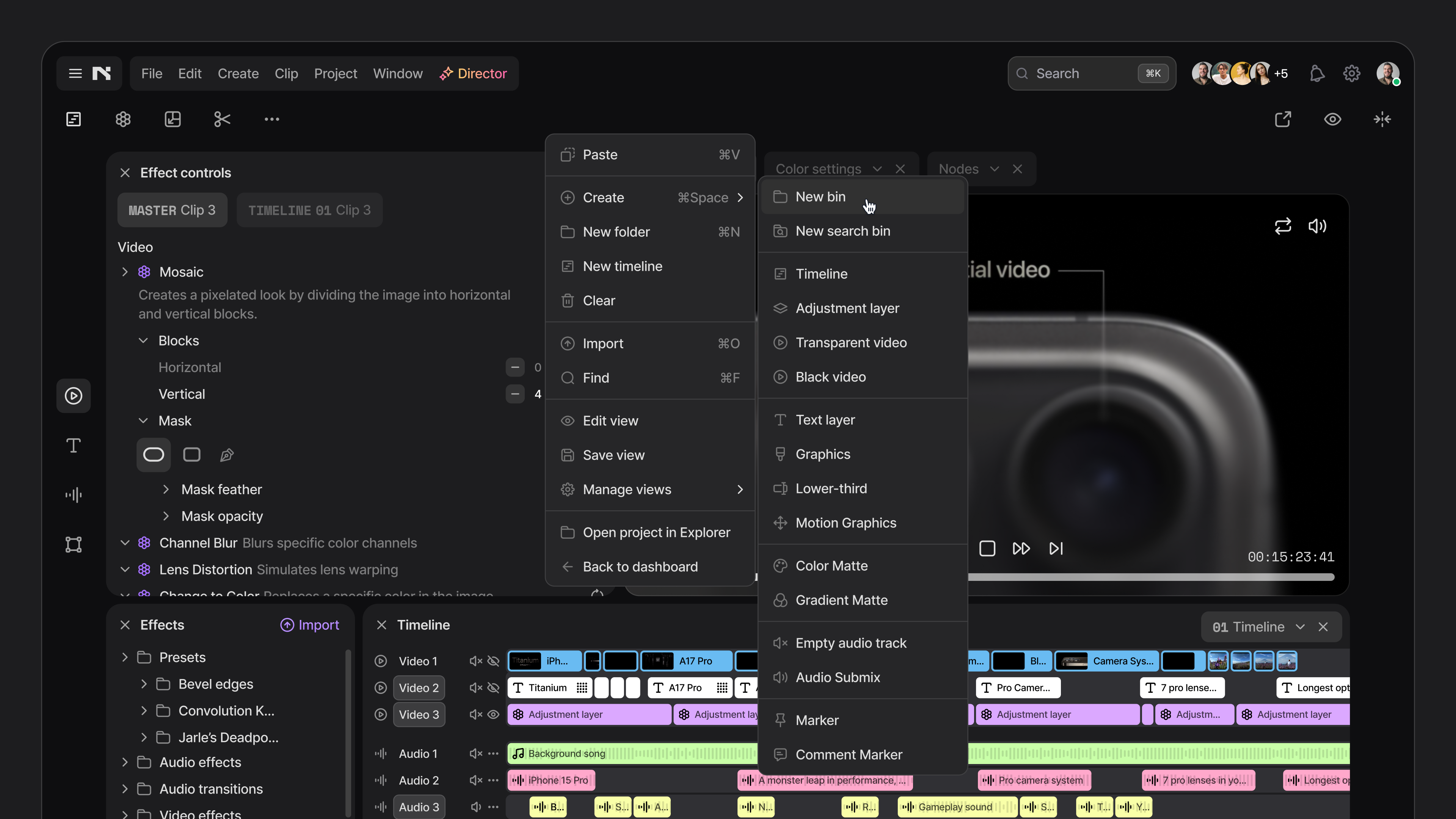Click the pen icon to draw a custom mask
Image resolution: width=1456 pixels, height=819 pixels.
[227, 455]
